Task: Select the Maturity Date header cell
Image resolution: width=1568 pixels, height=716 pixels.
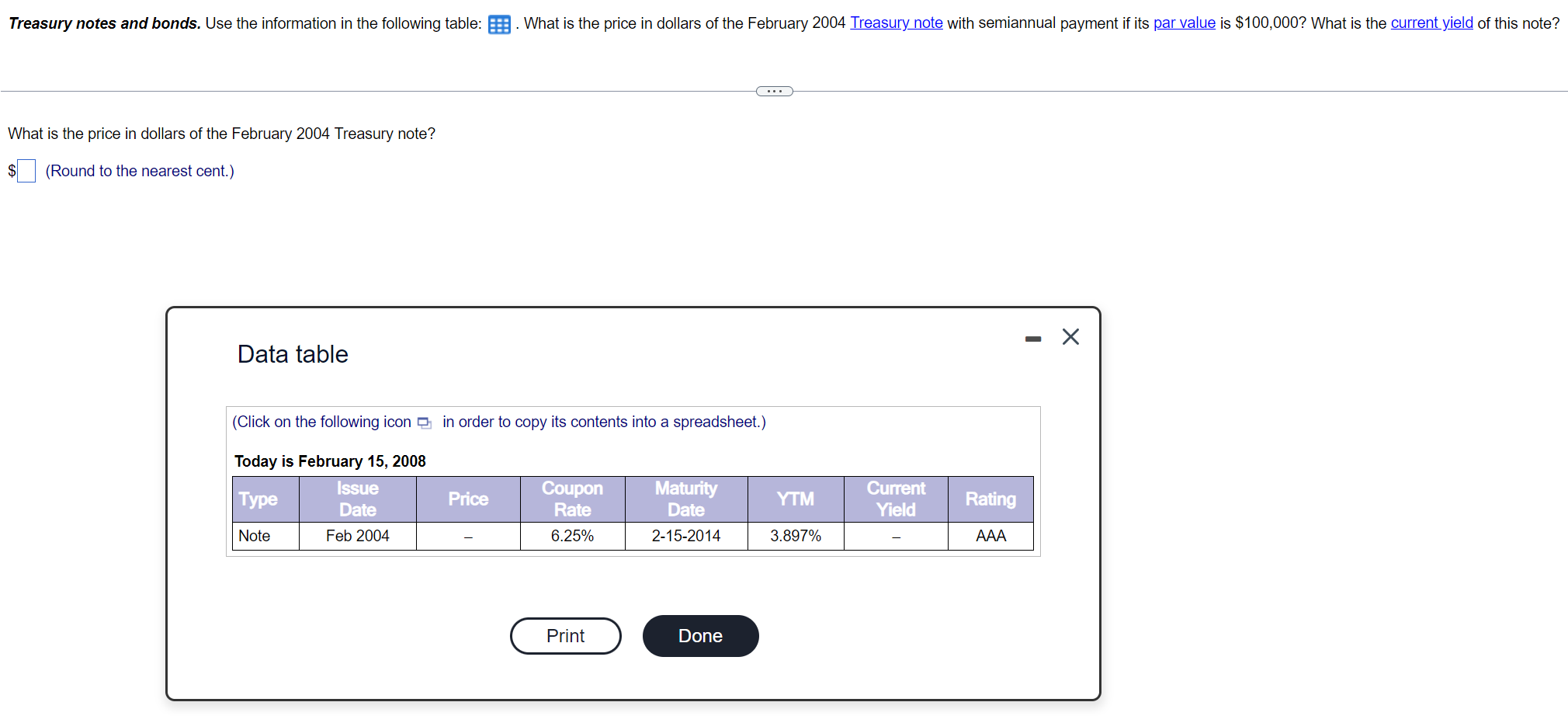Action: (x=685, y=499)
